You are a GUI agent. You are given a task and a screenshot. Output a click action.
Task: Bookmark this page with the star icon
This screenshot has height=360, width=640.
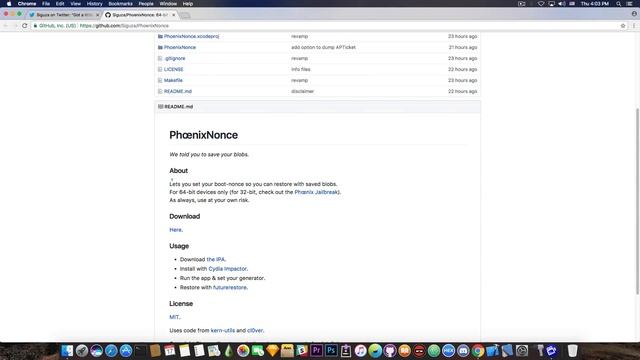pyautogui.click(x=623, y=26)
